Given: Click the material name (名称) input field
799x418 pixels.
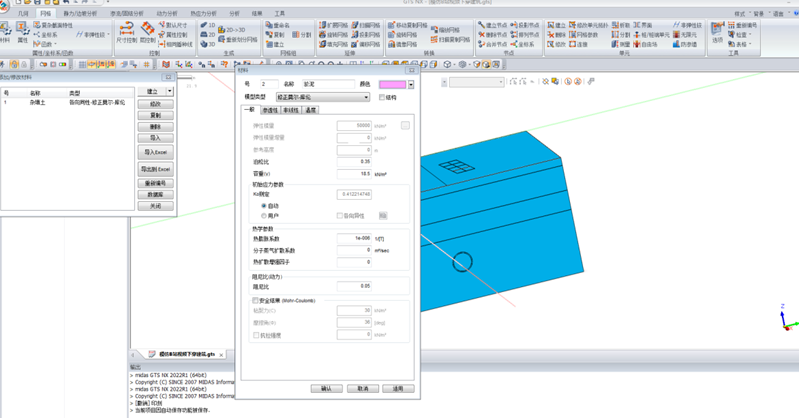Looking at the screenshot, I should point(328,84).
